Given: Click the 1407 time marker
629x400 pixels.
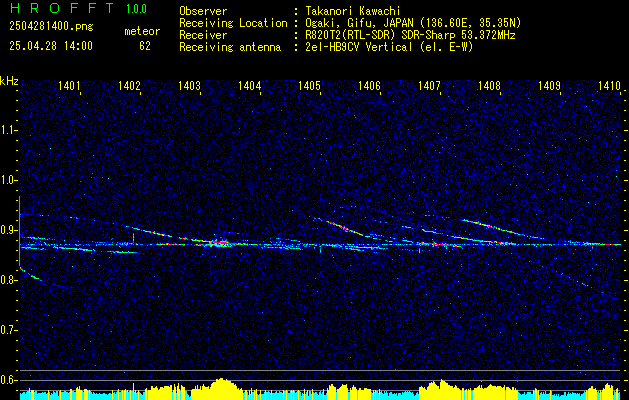Looking at the screenshot, I should pos(430,85).
